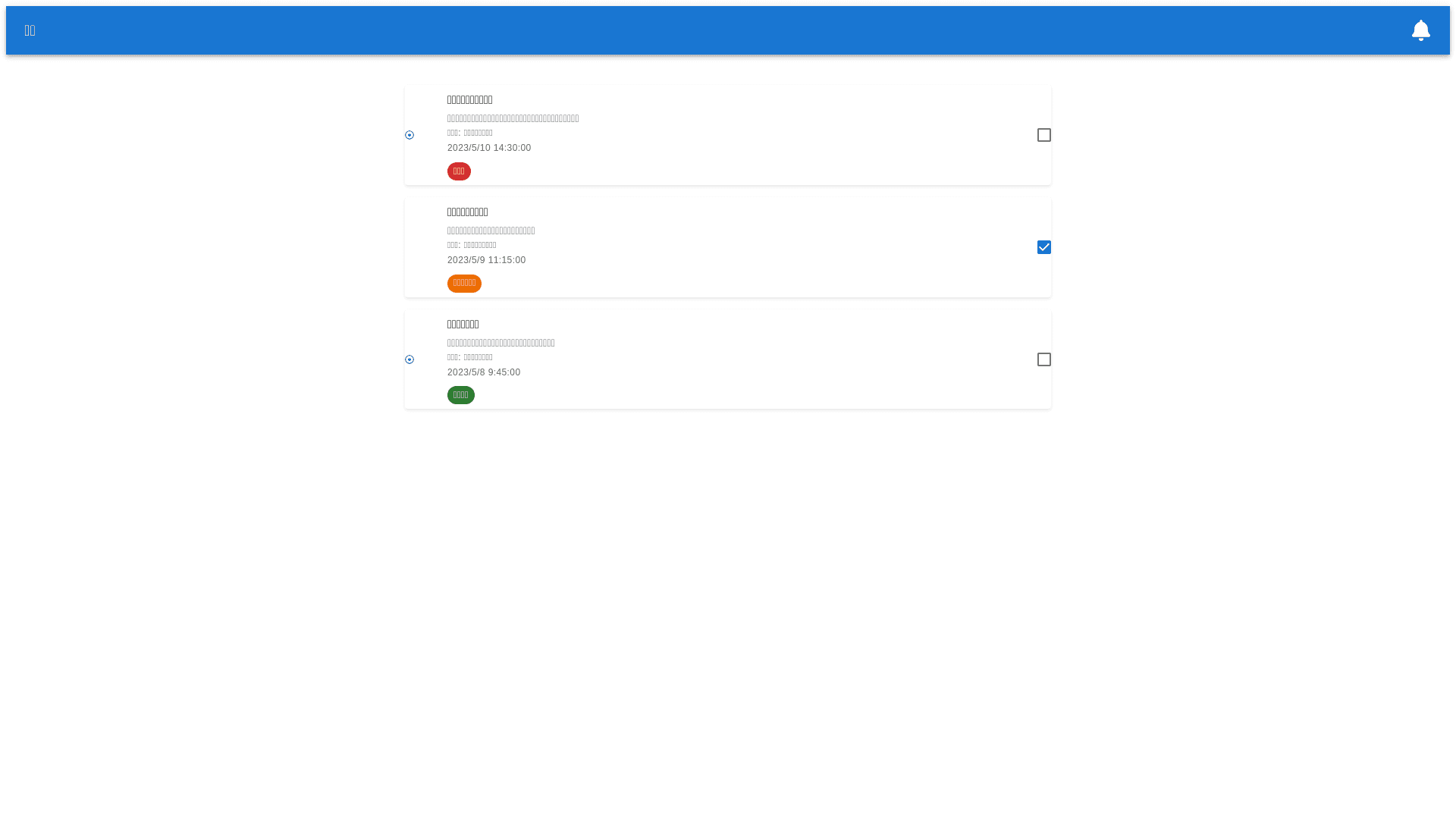Uncheck the checked box on the 2023/5/9 notification
Viewport: 1456px width, 819px height.
[x=1043, y=247]
